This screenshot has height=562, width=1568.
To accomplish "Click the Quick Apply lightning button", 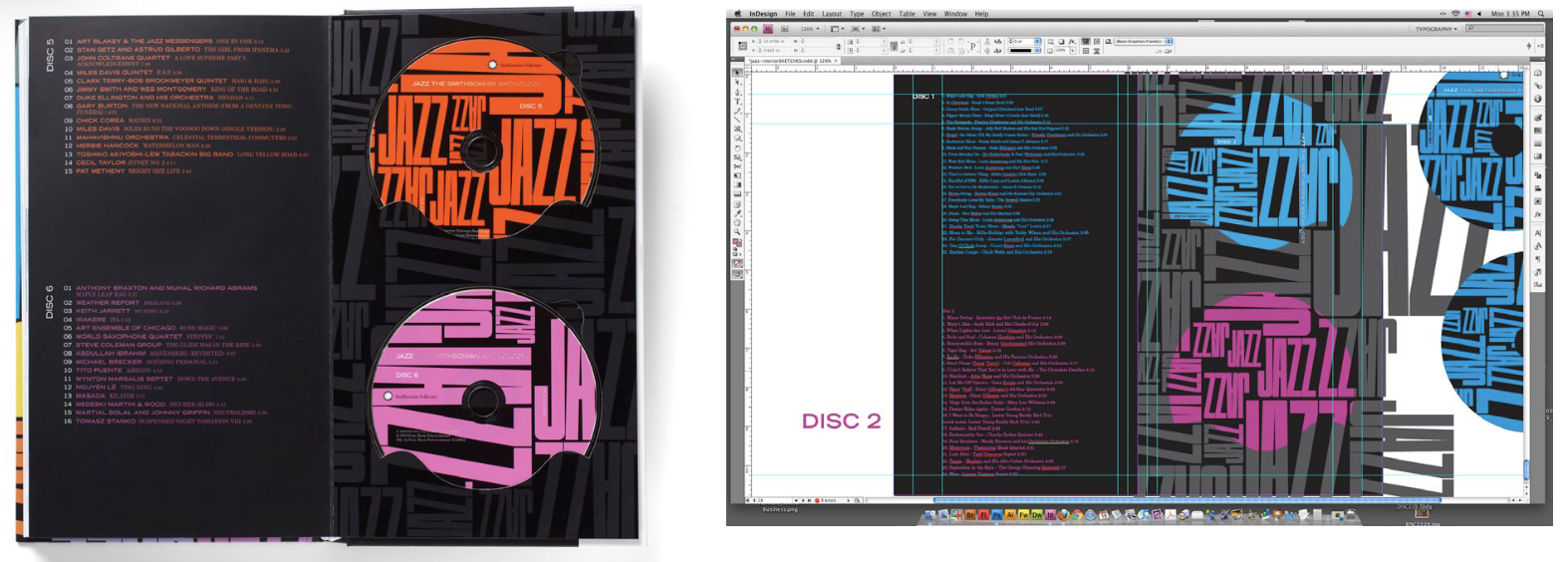I will [x=1529, y=46].
